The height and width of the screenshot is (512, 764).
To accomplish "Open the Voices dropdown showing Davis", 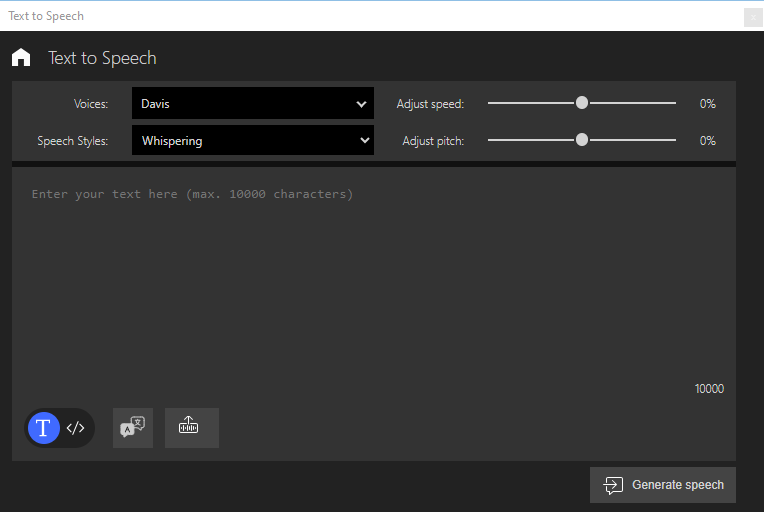I will (252, 104).
